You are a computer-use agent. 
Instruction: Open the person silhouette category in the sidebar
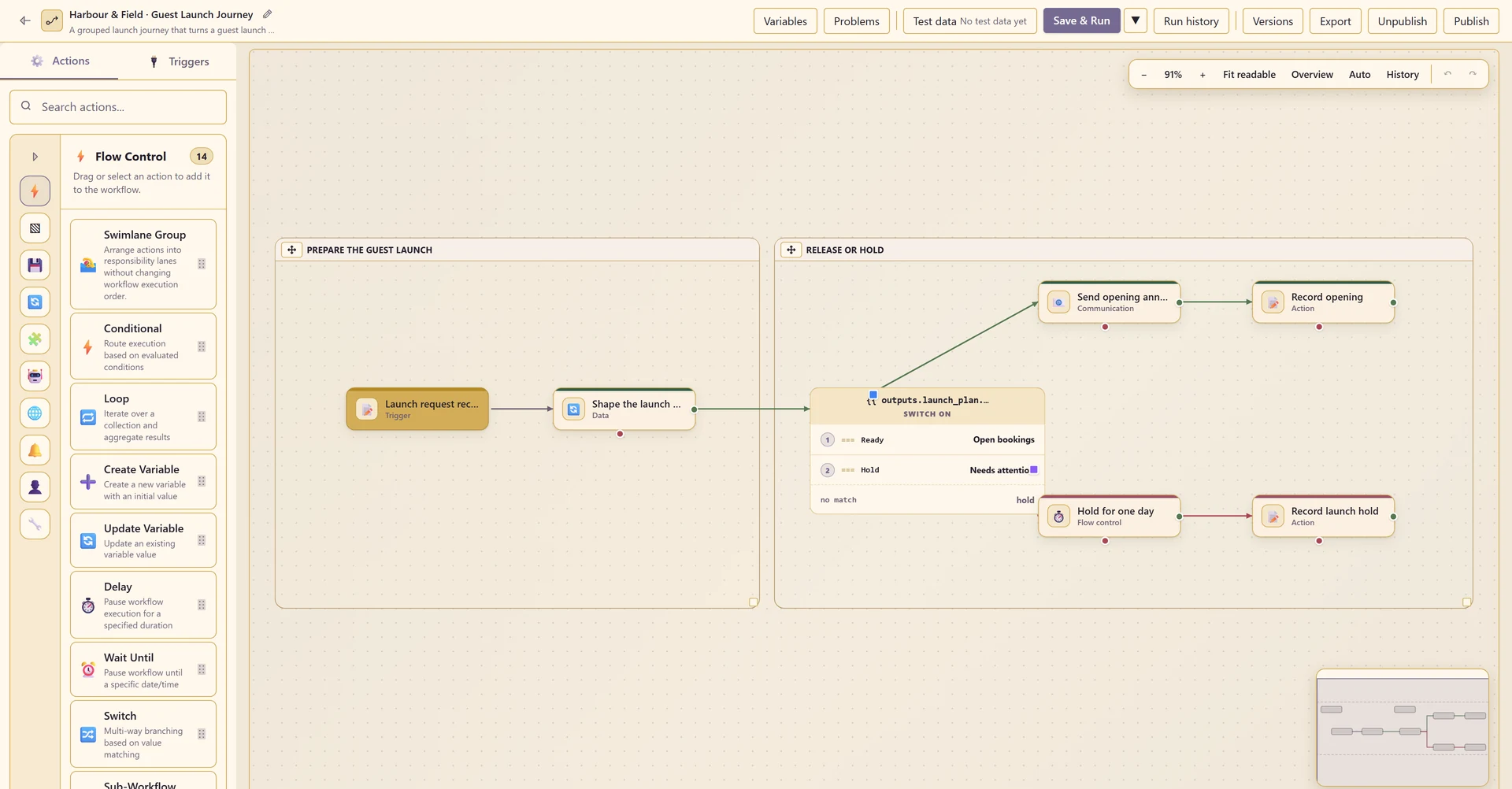pyautogui.click(x=35, y=487)
